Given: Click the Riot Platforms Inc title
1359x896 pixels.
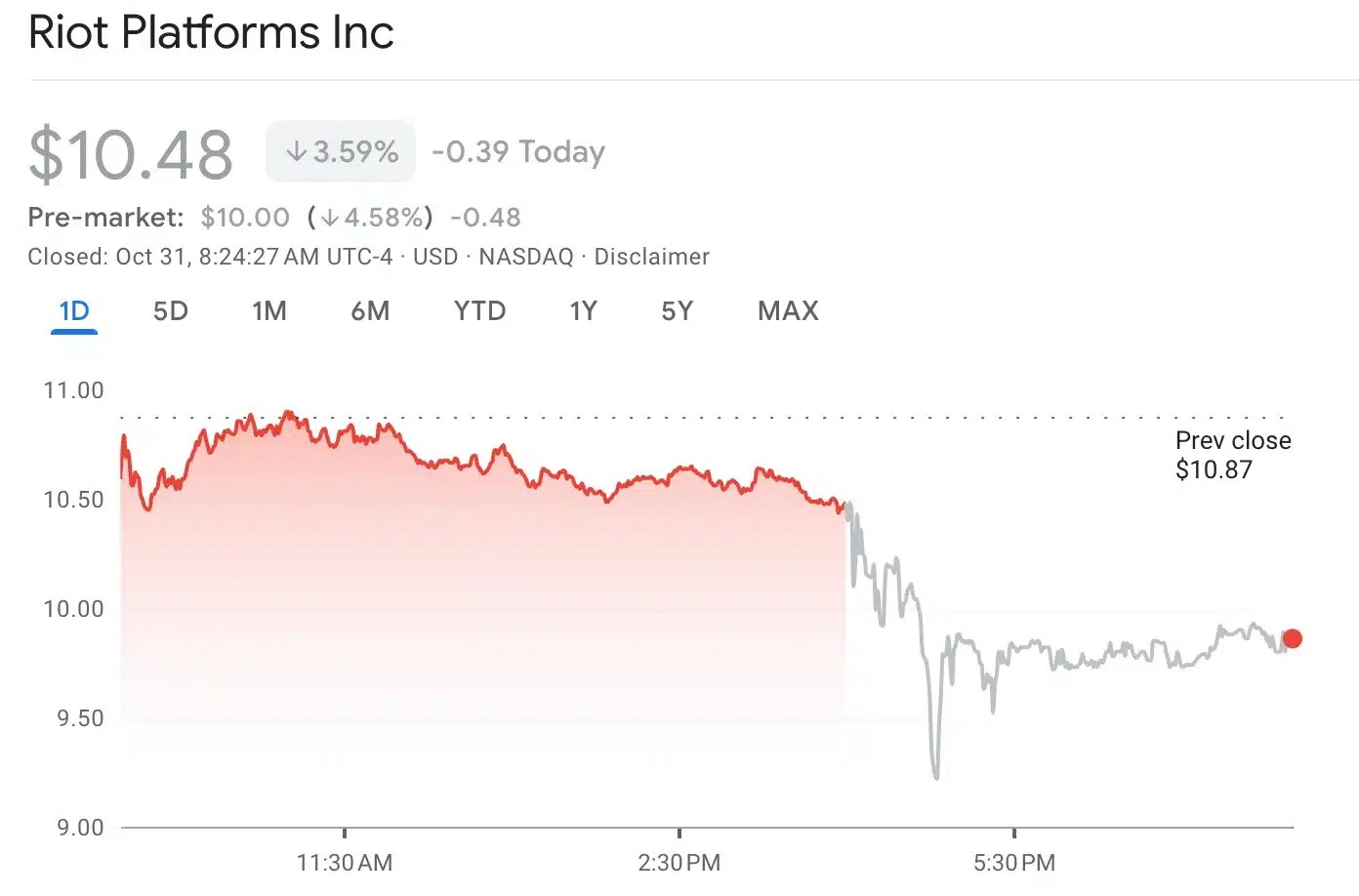Looking at the screenshot, I should coord(211,32).
